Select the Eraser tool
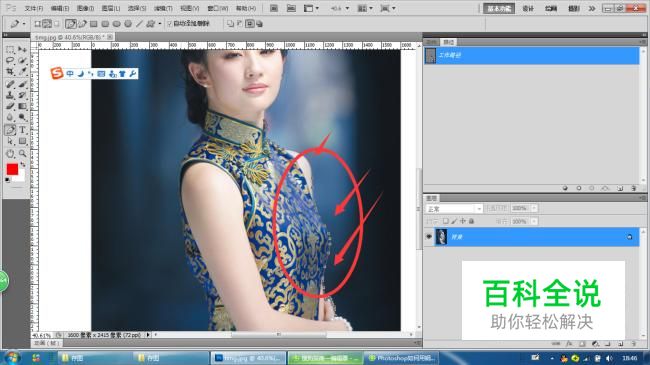 click(x=10, y=106)
